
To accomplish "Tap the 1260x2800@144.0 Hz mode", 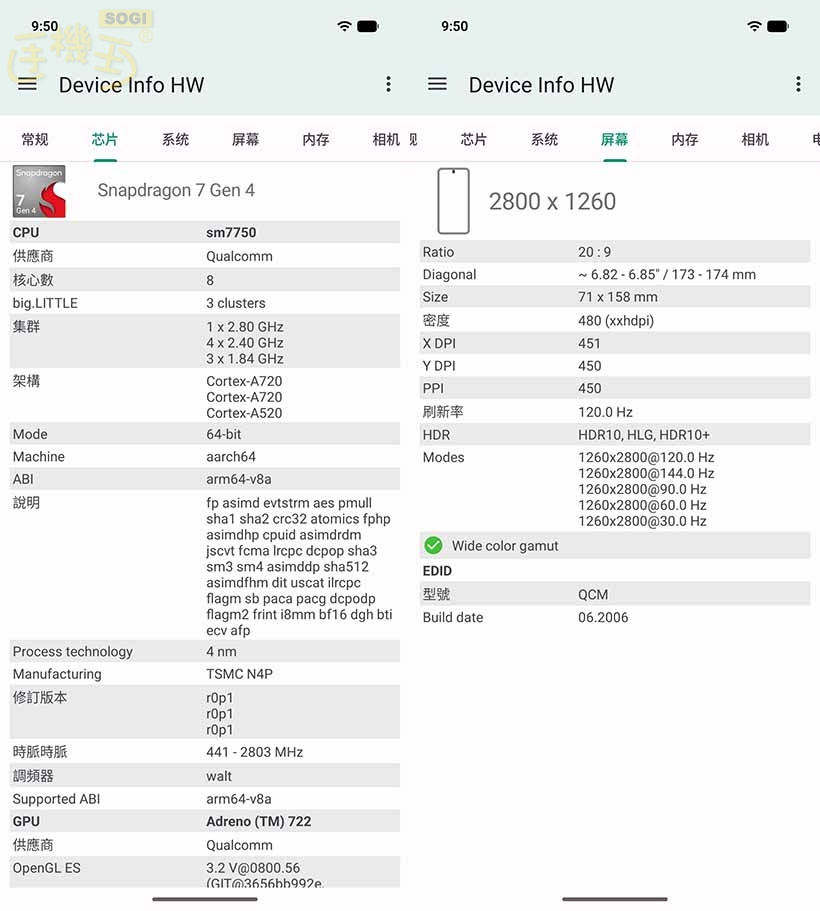I will (646, 473).
